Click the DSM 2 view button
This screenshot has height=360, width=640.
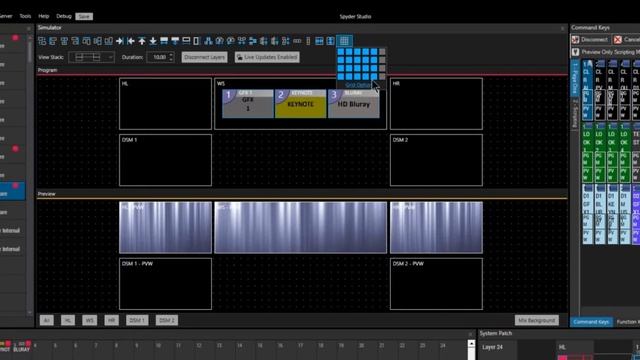tap(167, 320)
